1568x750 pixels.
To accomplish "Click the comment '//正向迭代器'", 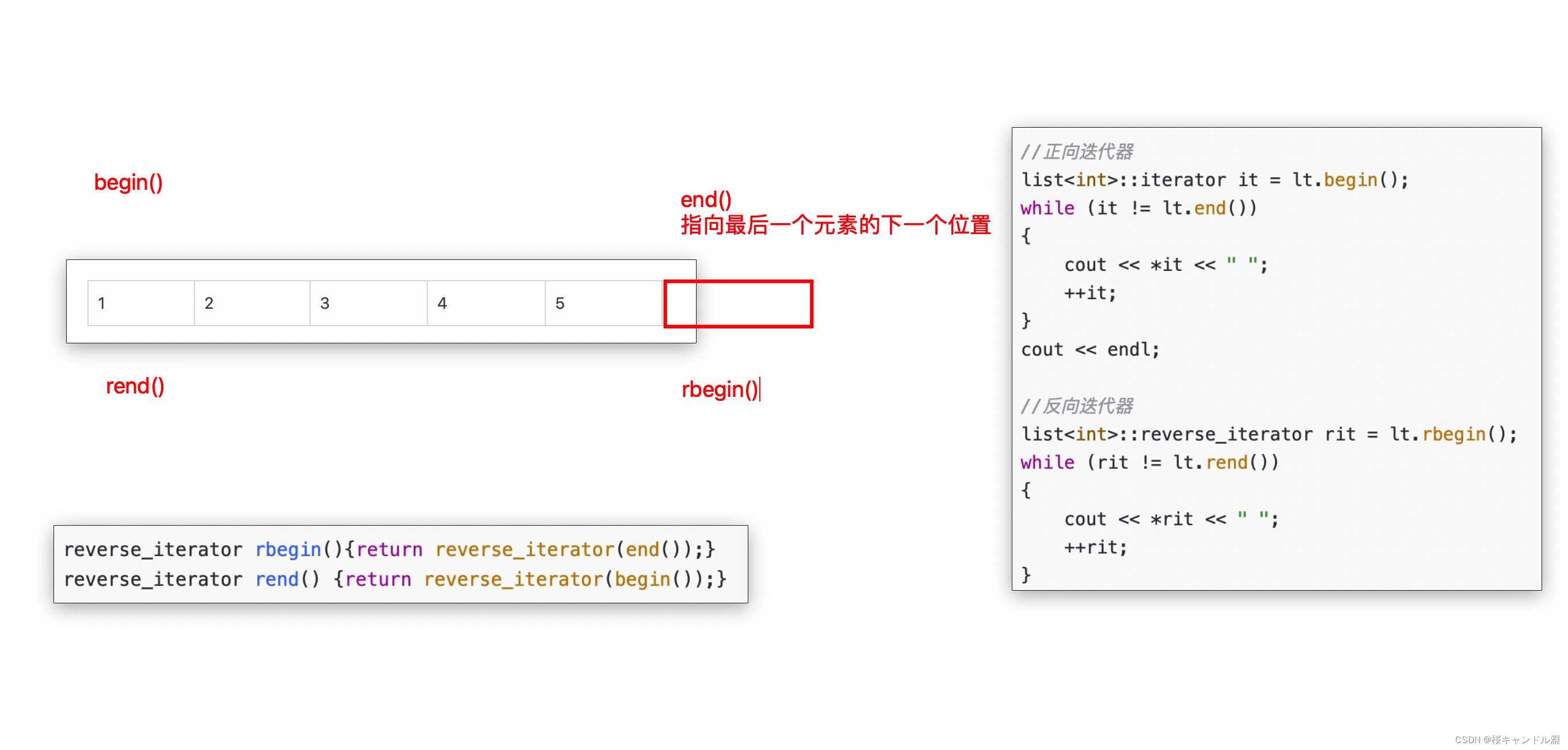I will click(x=1077, y=152).
